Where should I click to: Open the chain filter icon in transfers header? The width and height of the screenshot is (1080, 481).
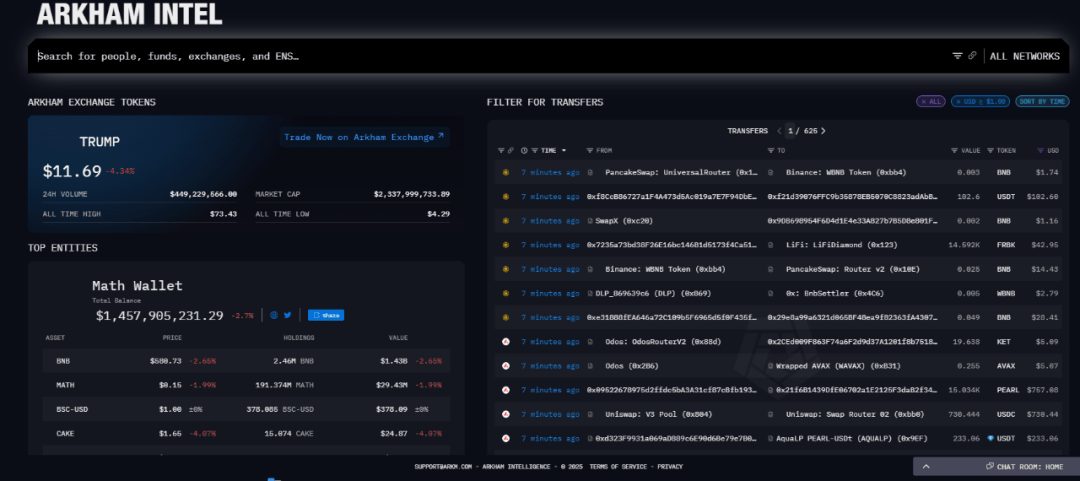click(x=501, y=150)
